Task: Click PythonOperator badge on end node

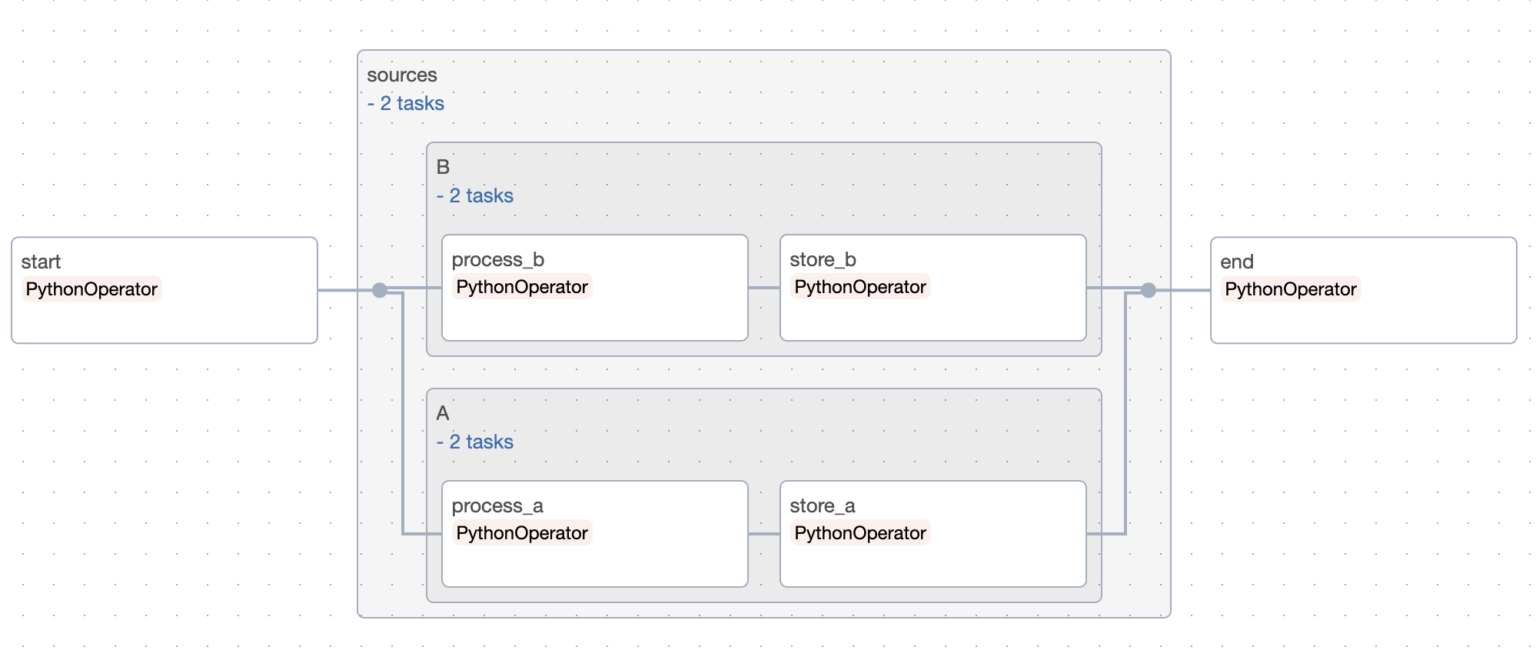Action: pyautogui.click(x=1291, y=290)
